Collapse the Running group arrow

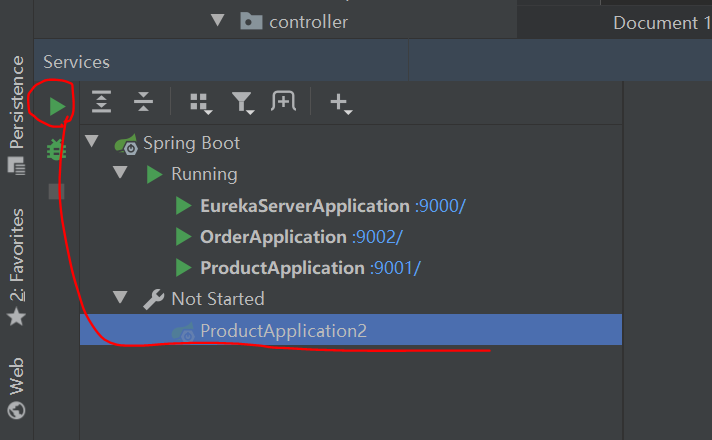[x=121, y=173]
